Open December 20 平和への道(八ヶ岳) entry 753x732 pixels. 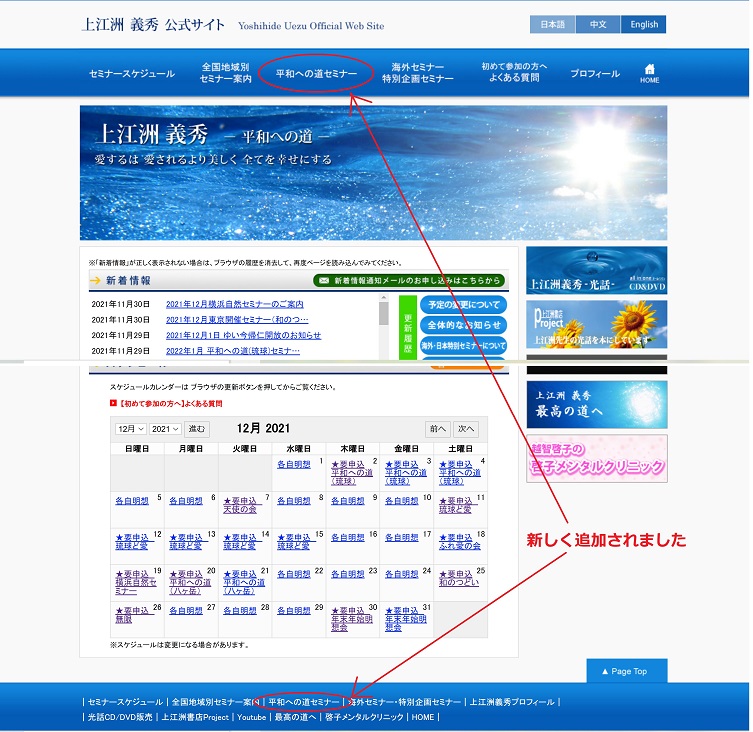pyautogui.click(x=190, y=583)
